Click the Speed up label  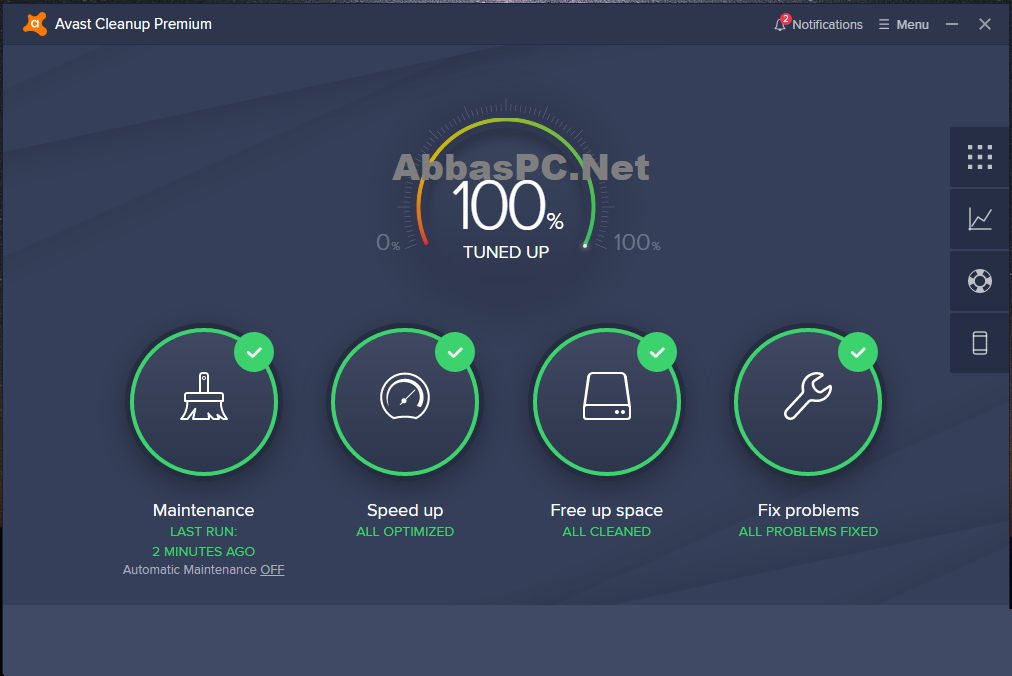pyautogui.click(x=405, y=511)
